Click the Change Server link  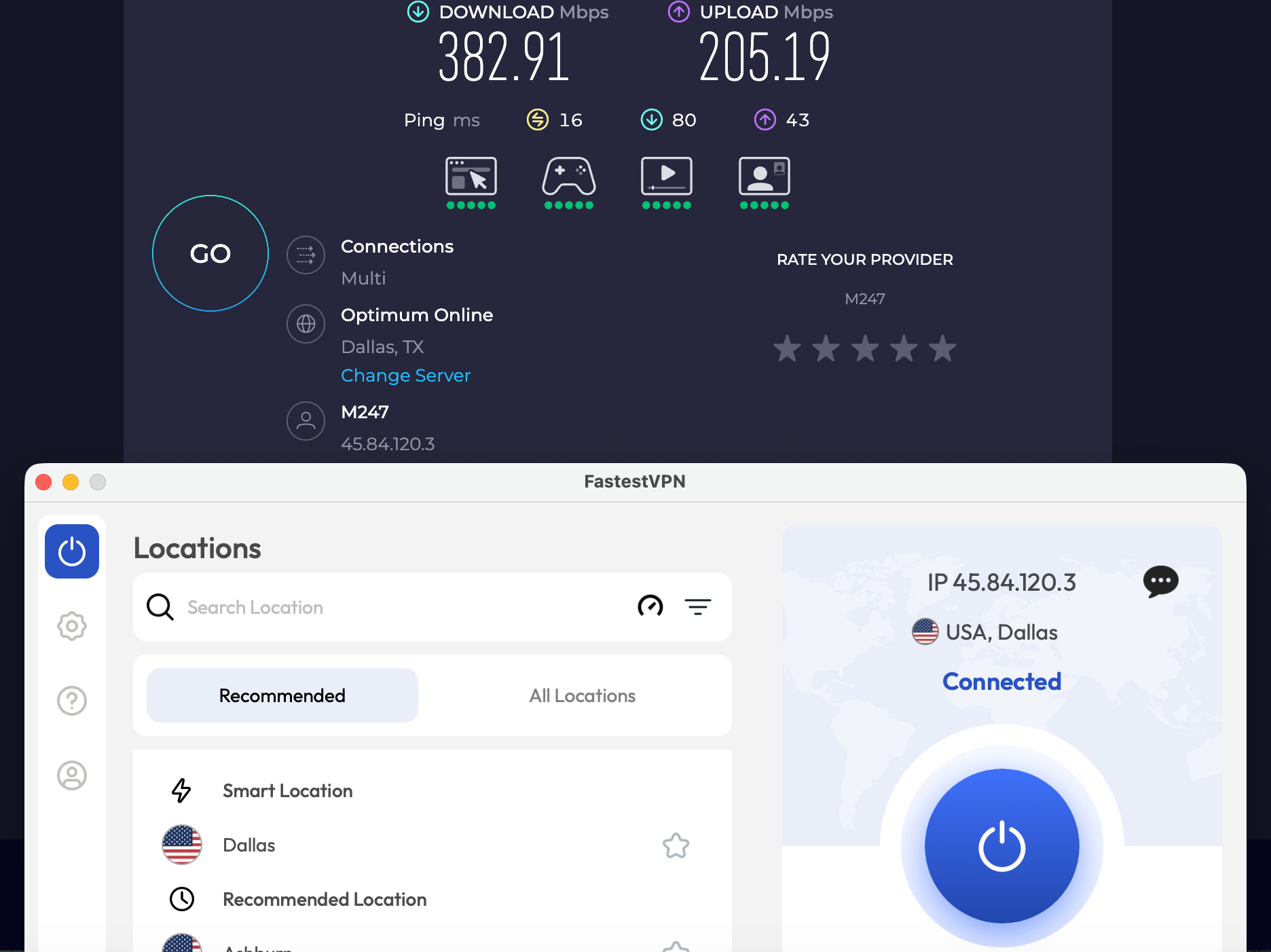point(405,375)
